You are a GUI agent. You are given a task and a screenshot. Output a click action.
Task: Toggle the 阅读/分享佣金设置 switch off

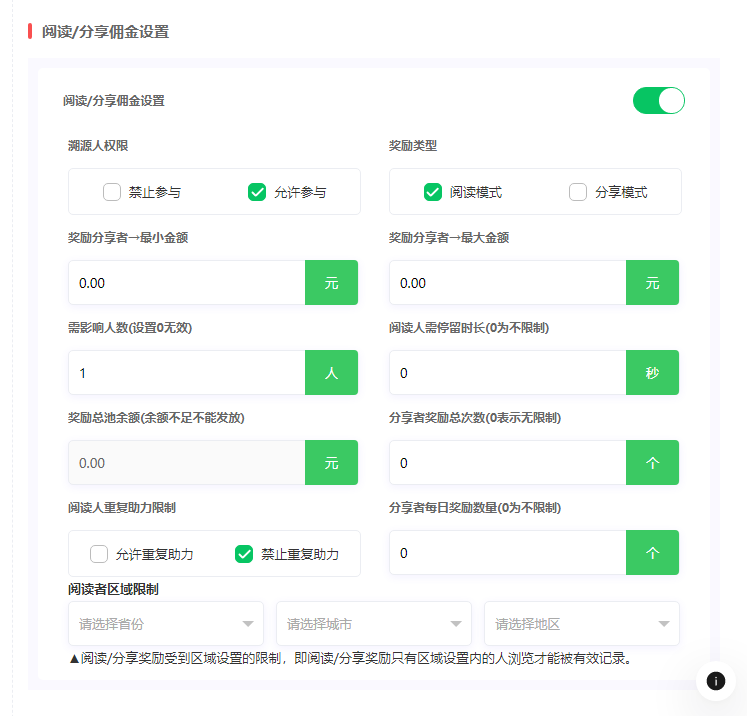(x=658, y=101)
